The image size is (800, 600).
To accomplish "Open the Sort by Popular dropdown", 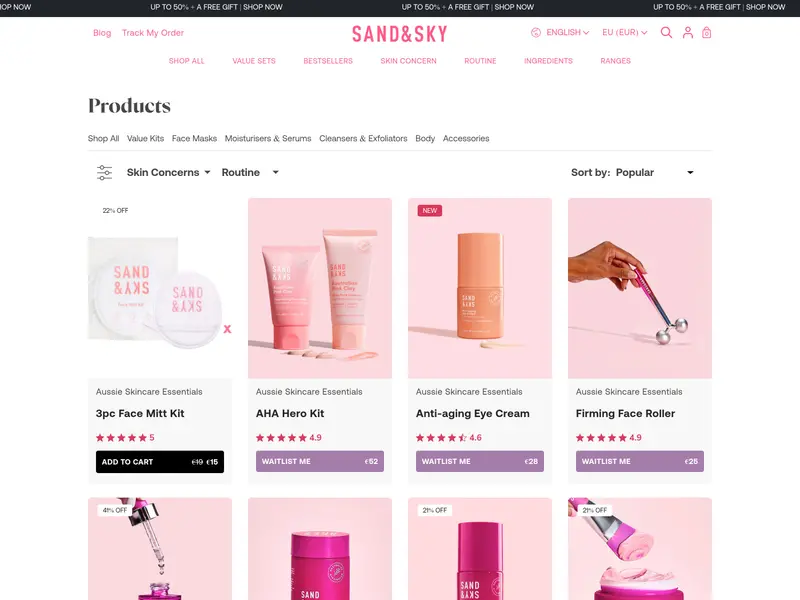I will (x=633, y=172).
